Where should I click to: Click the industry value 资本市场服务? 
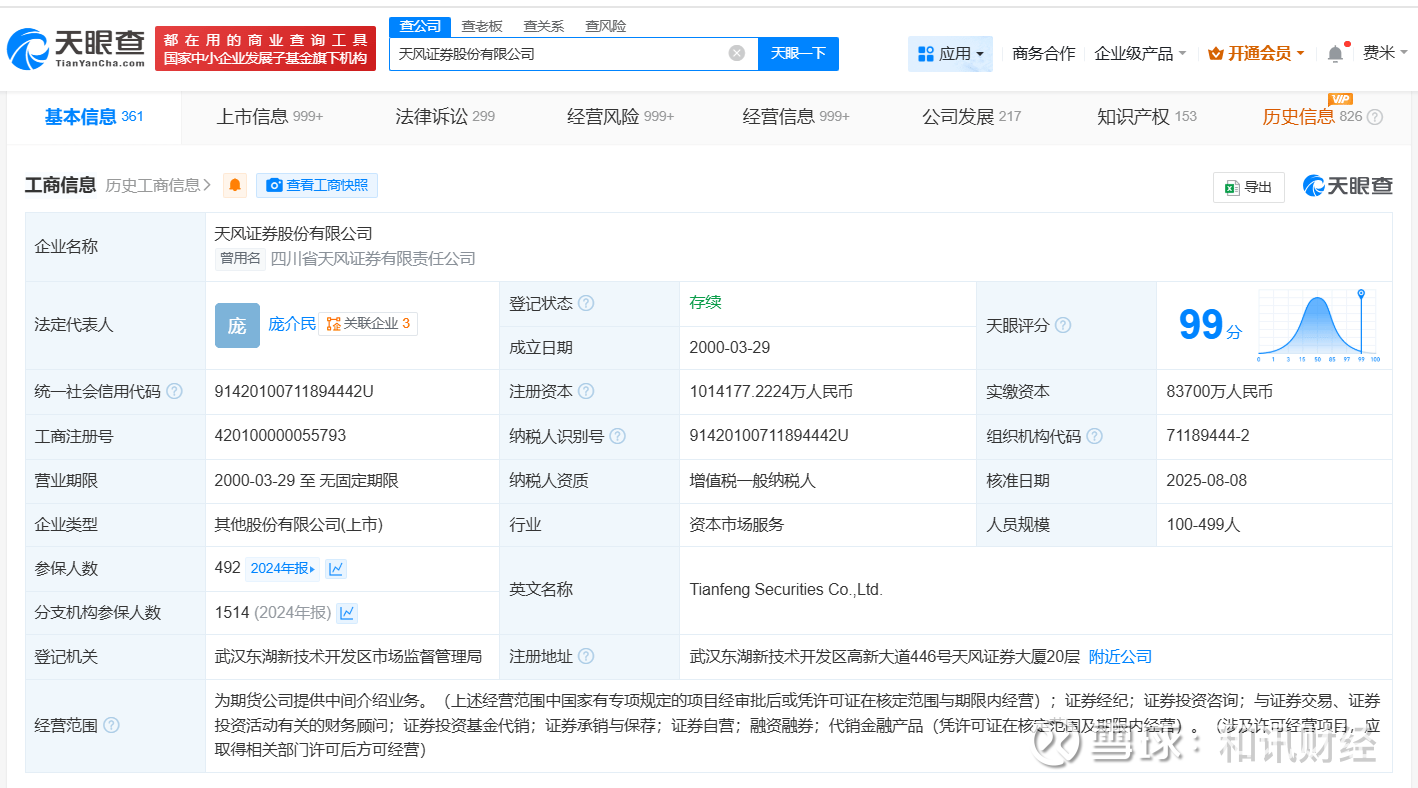(737, 525)
